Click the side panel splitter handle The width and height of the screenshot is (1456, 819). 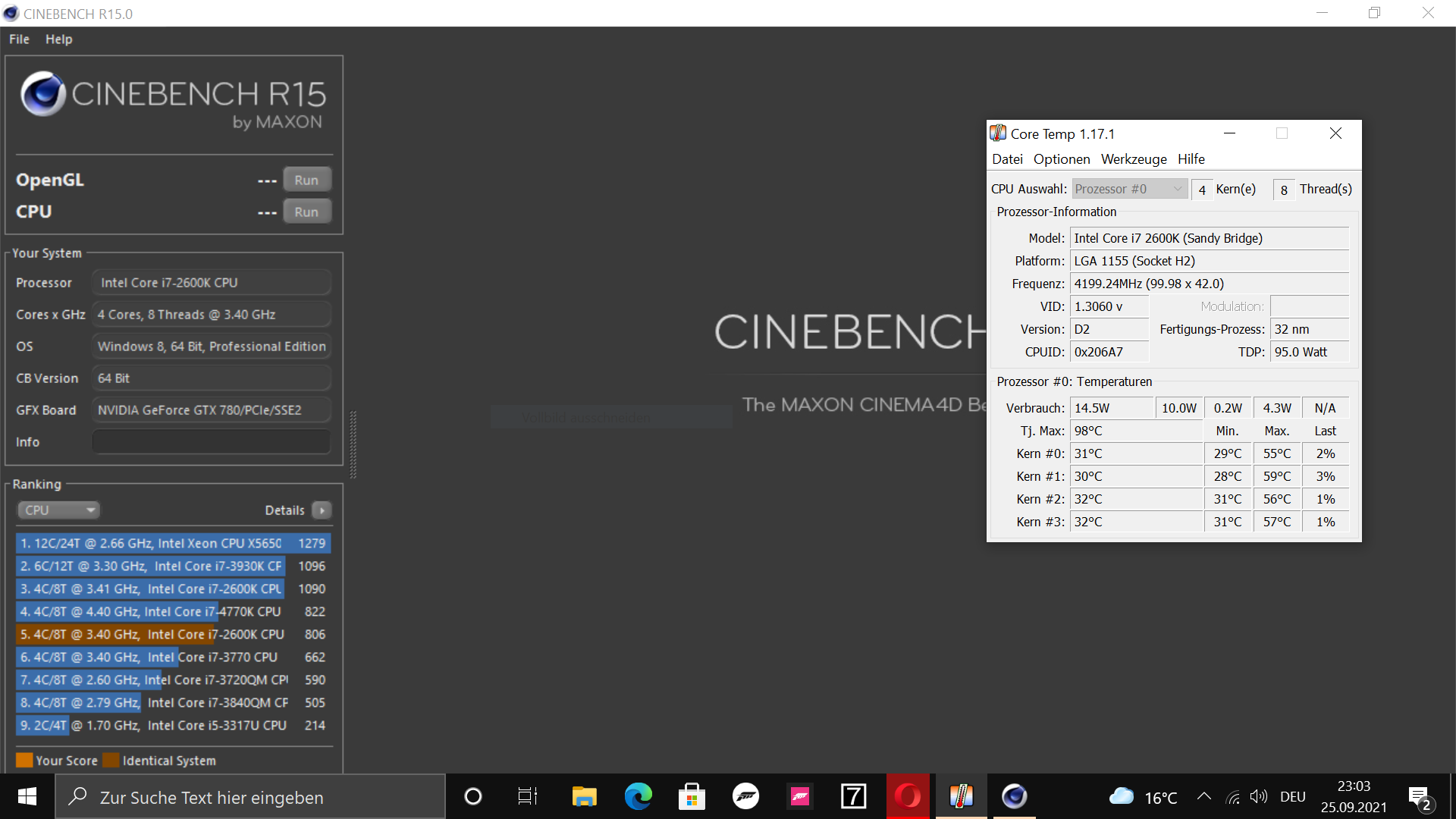[353, 444]
